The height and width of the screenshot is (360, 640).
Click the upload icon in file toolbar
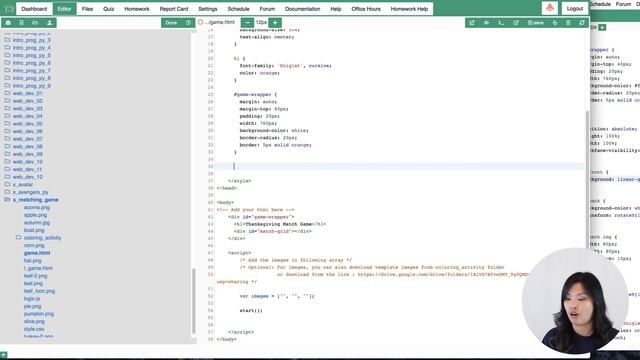pyautogui.click(x=49, y=23)
